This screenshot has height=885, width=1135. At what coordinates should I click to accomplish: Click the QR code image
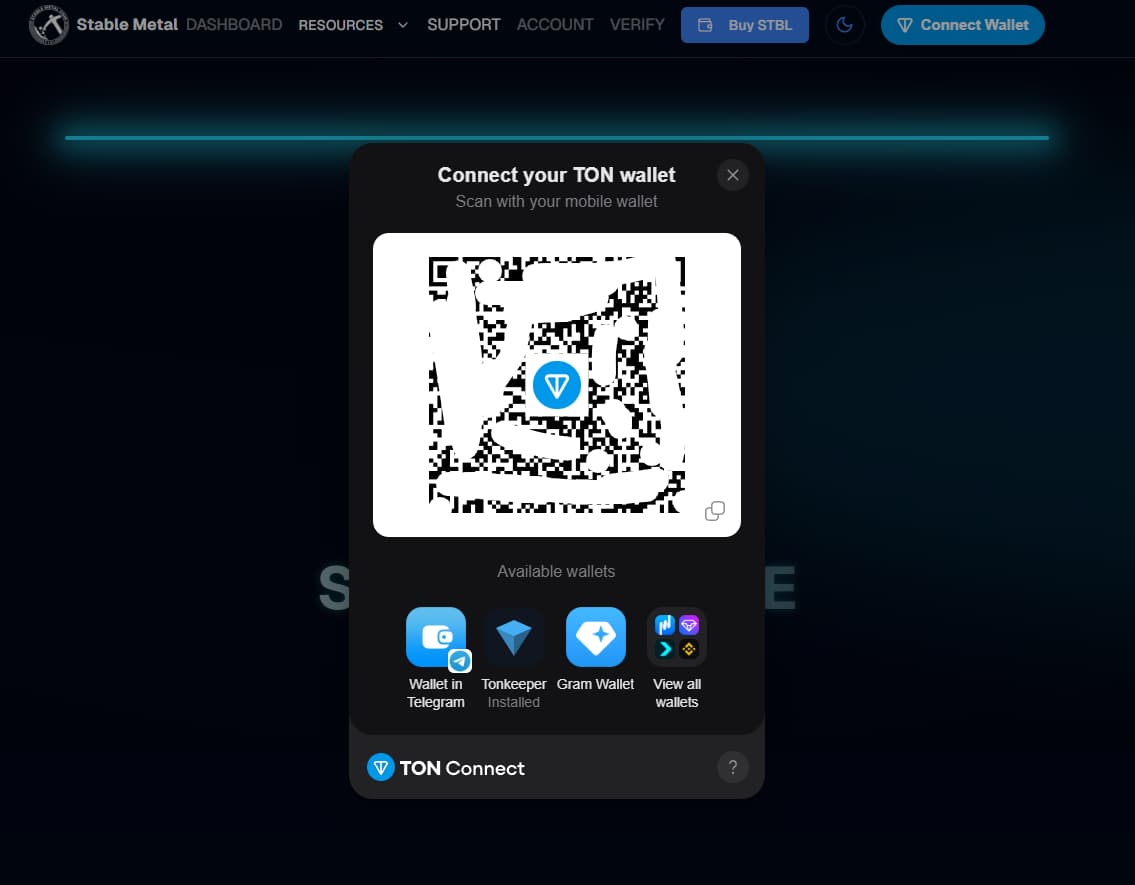(x=557, y=385)
